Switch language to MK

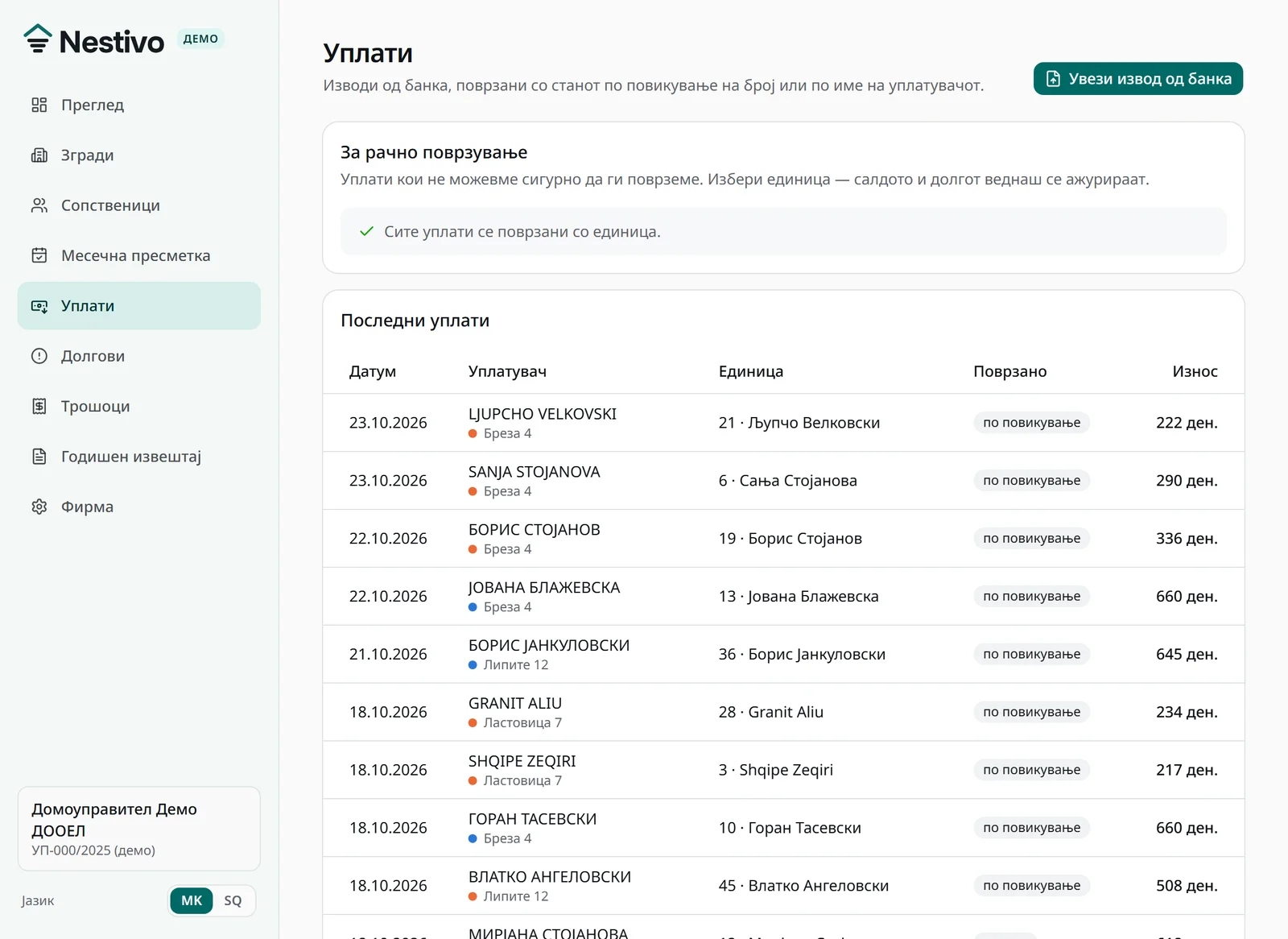click(192, 900)
